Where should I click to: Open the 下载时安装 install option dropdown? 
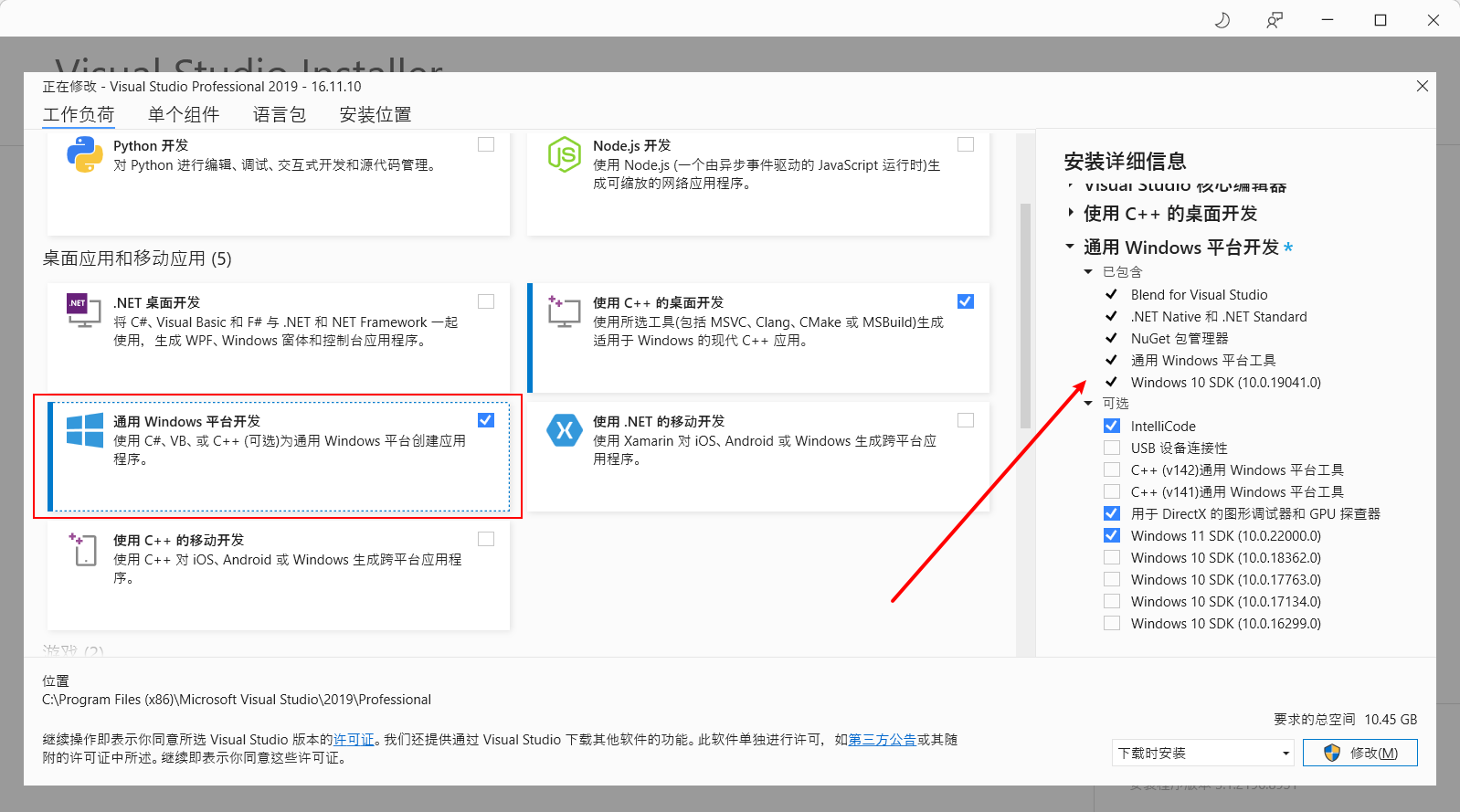pyautogui.click(x=1203, y=753)
